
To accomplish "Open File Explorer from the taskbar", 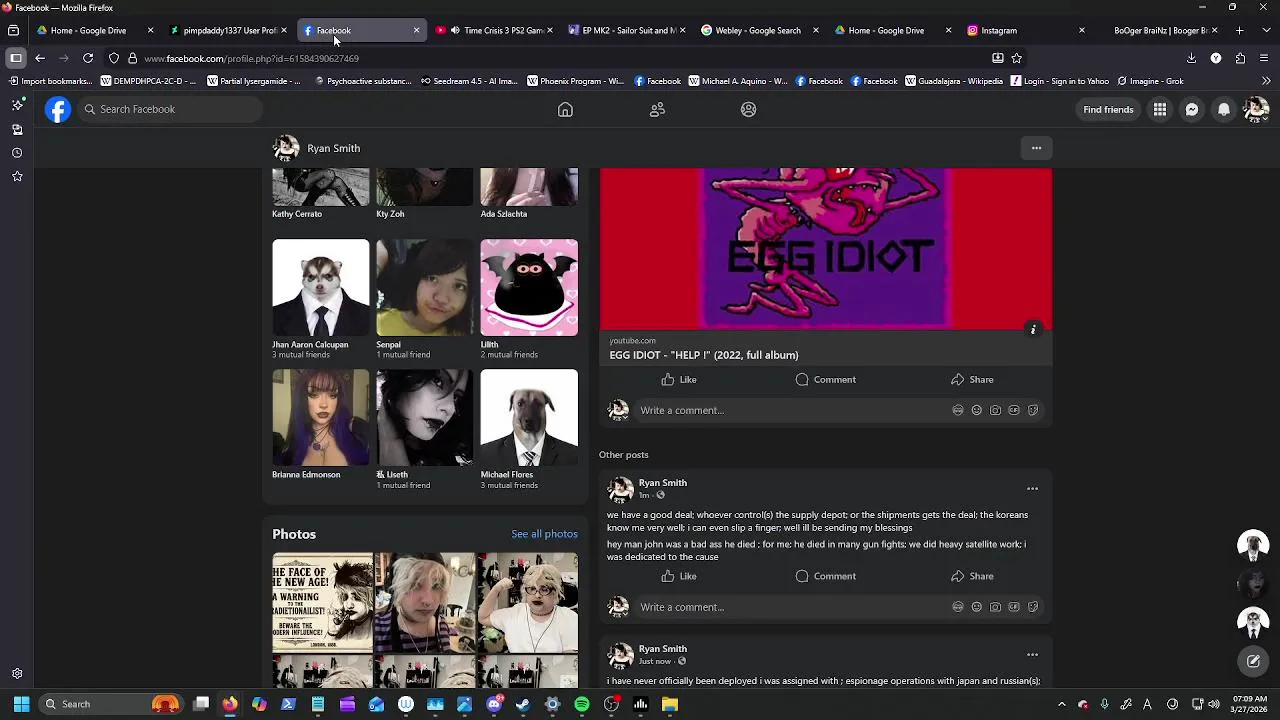I will (x=670, y=704).
